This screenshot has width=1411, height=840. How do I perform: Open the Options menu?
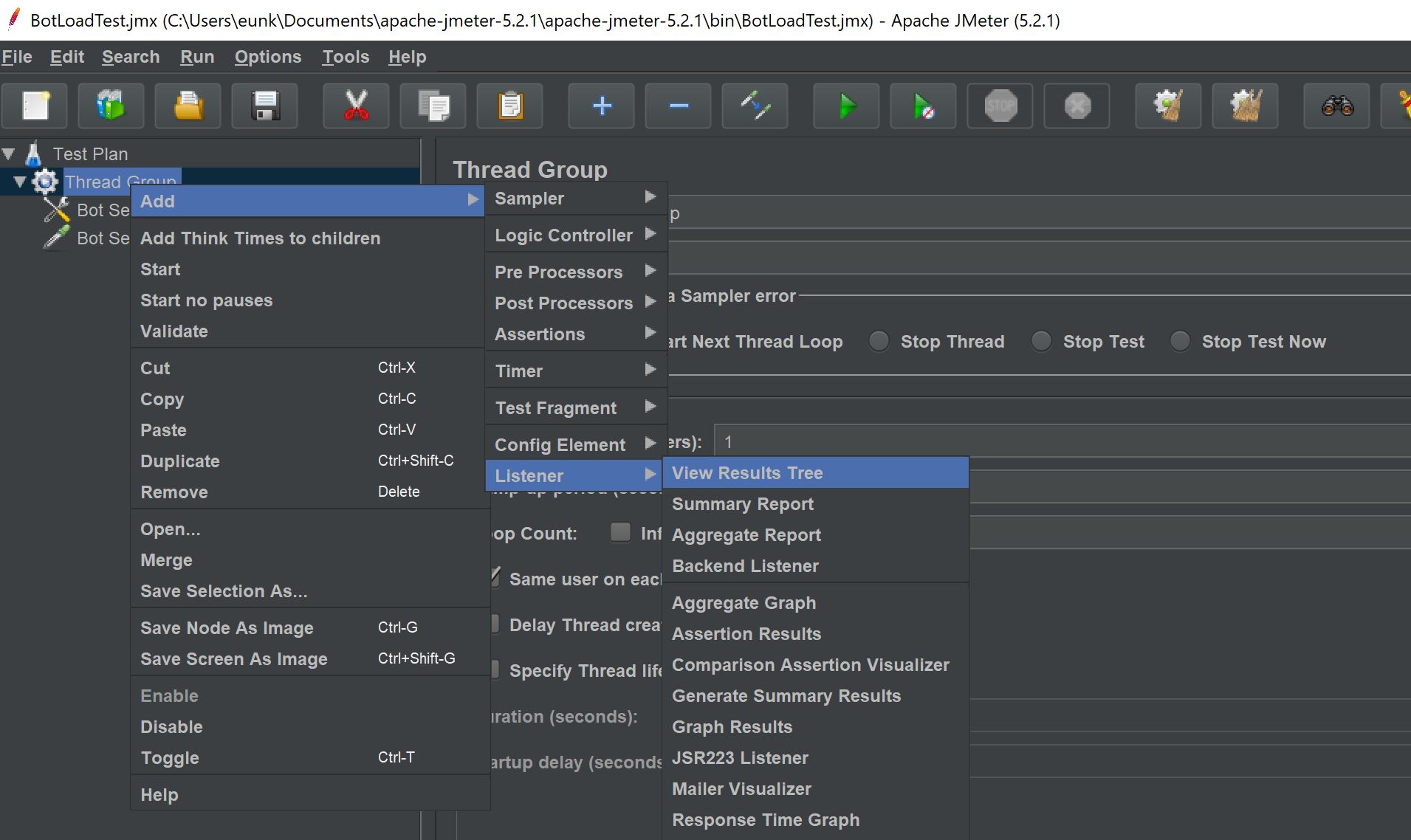(x=268, y=57)
